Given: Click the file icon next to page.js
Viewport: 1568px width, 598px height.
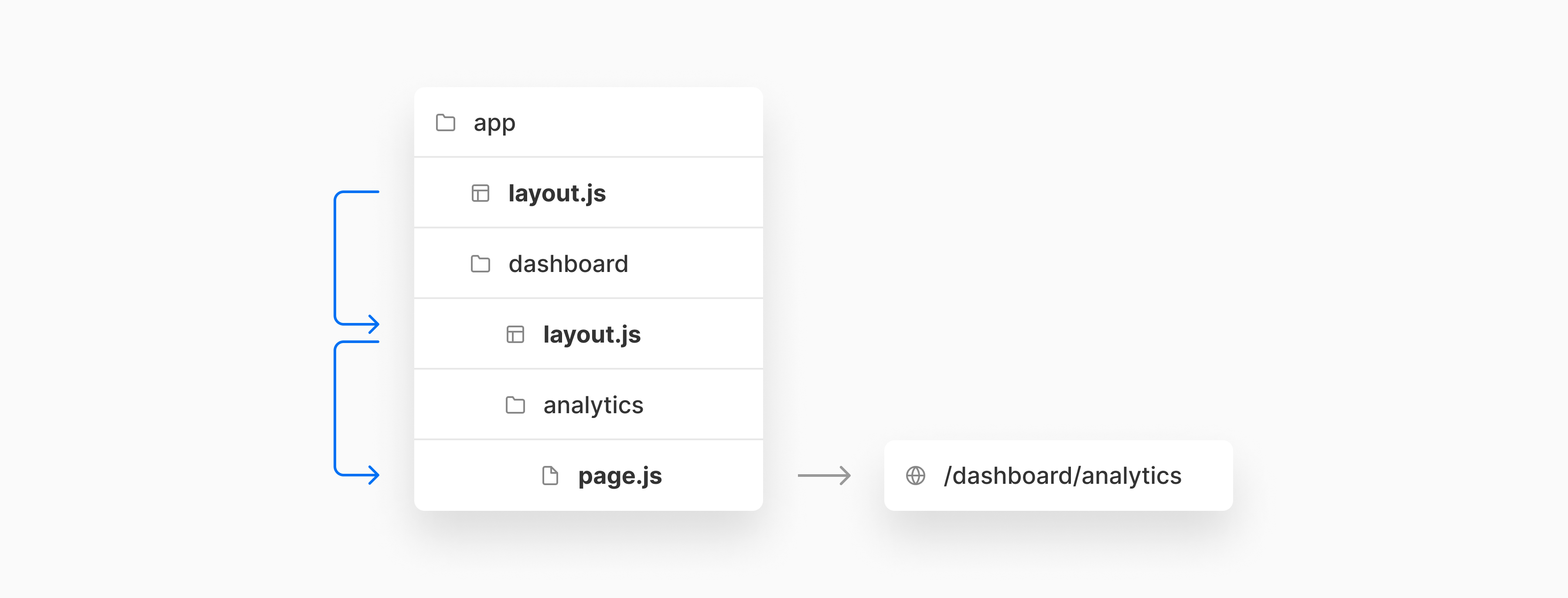Looking at the screenshot, I should pyautogui.click(x=550, y=476).
